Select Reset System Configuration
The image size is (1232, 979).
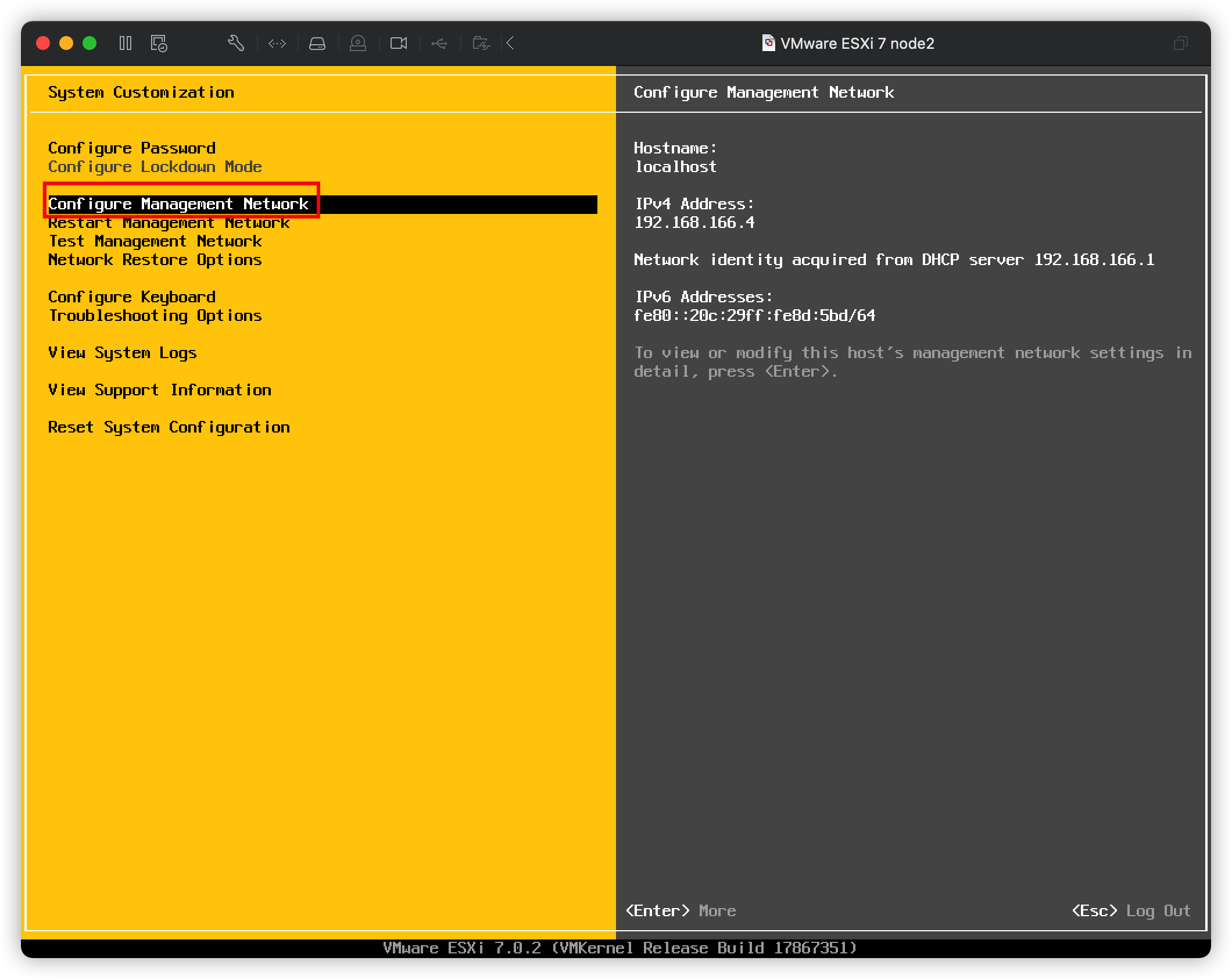coord(169,427)
